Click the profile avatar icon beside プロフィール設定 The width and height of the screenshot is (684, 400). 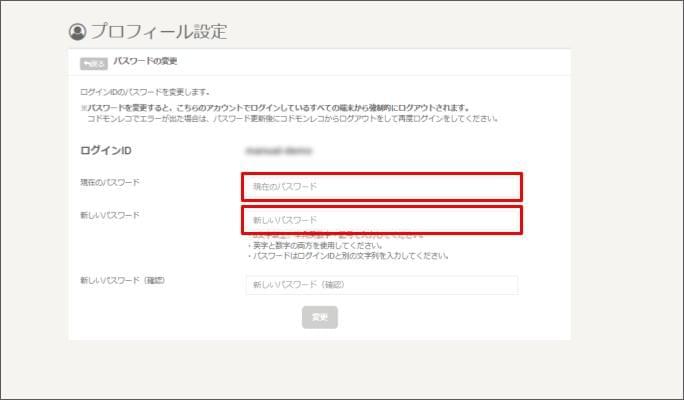78,32
